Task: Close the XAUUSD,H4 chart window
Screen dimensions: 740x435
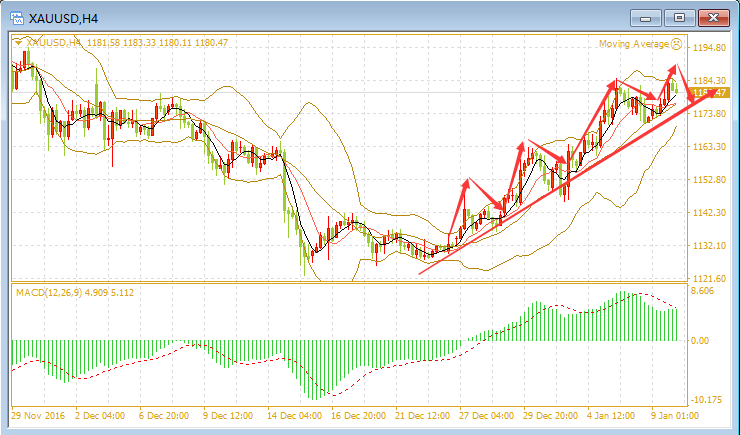Action: pos(713,18)
